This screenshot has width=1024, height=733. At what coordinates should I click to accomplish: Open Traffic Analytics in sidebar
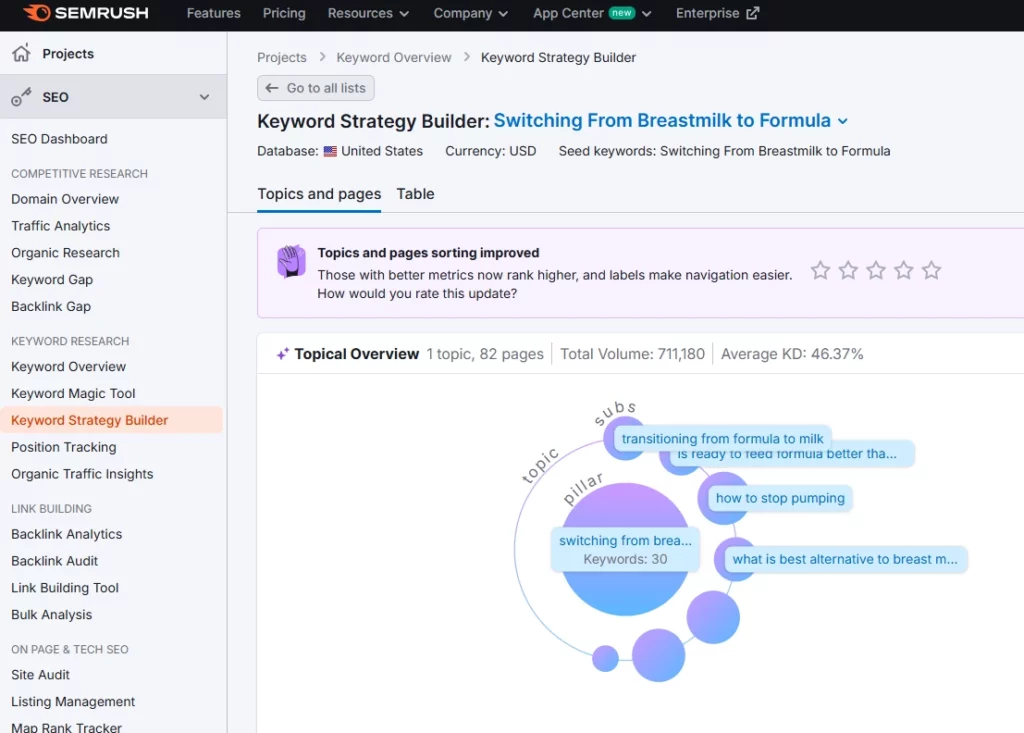click(61, 226)
